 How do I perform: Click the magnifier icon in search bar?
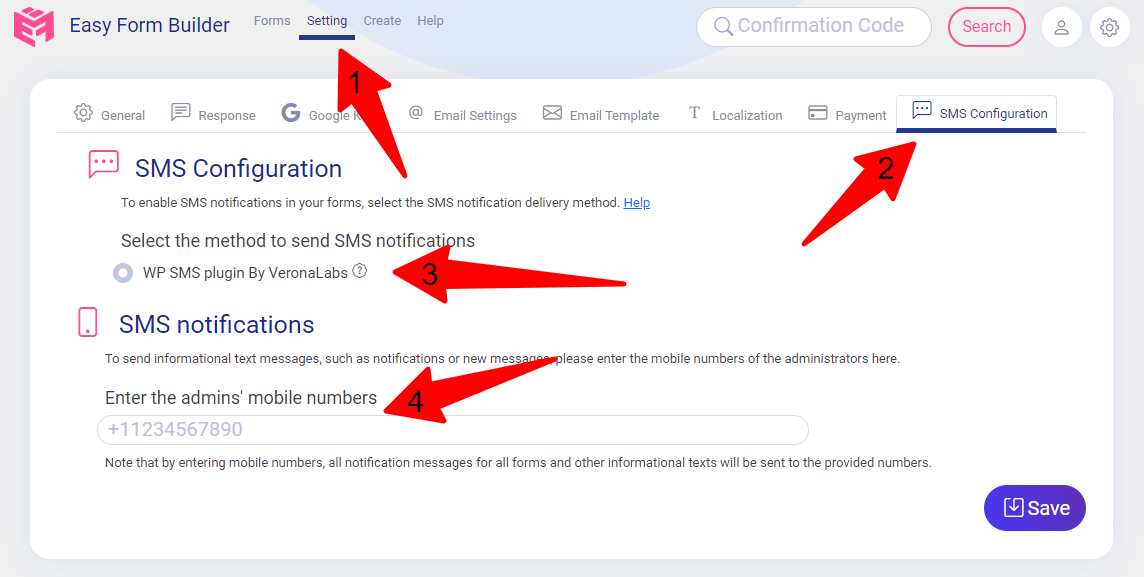click(722, 27)
